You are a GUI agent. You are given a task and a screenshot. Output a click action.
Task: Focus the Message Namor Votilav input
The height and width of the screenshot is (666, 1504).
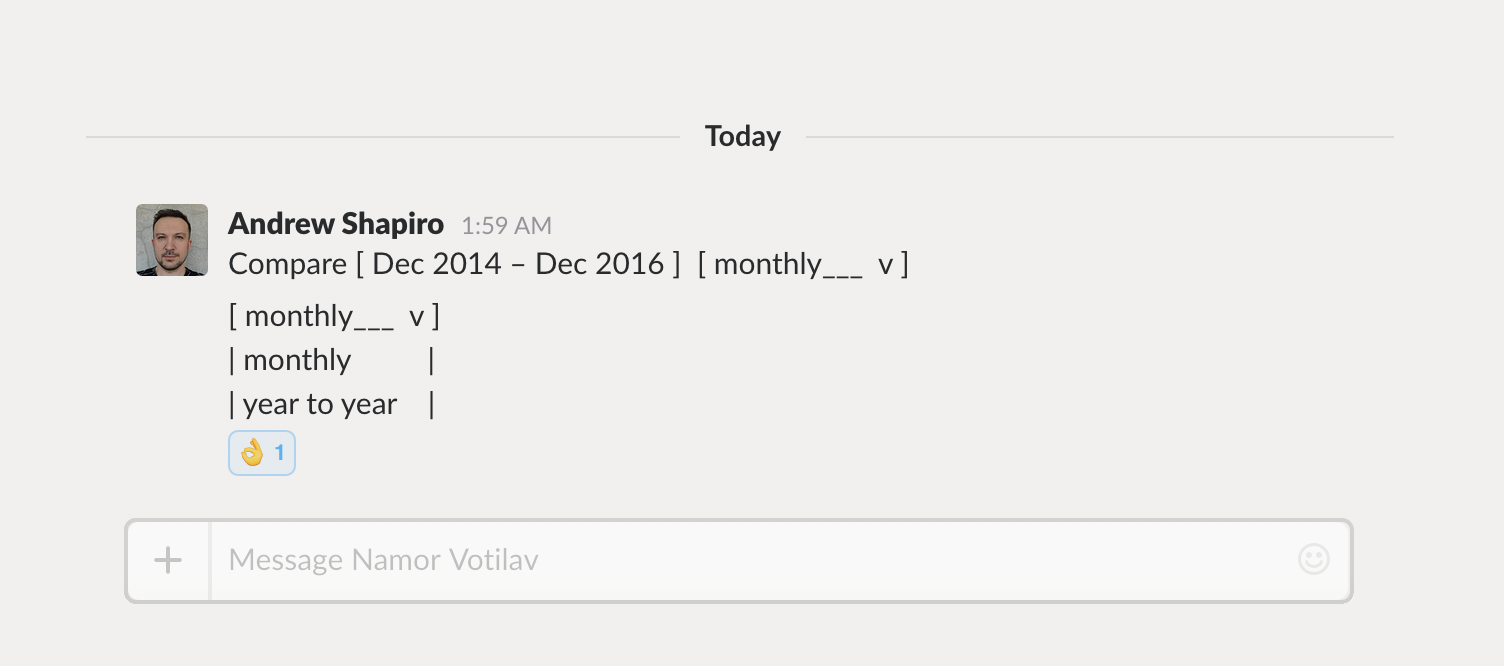pyautogui.click(x=750, y=560)
